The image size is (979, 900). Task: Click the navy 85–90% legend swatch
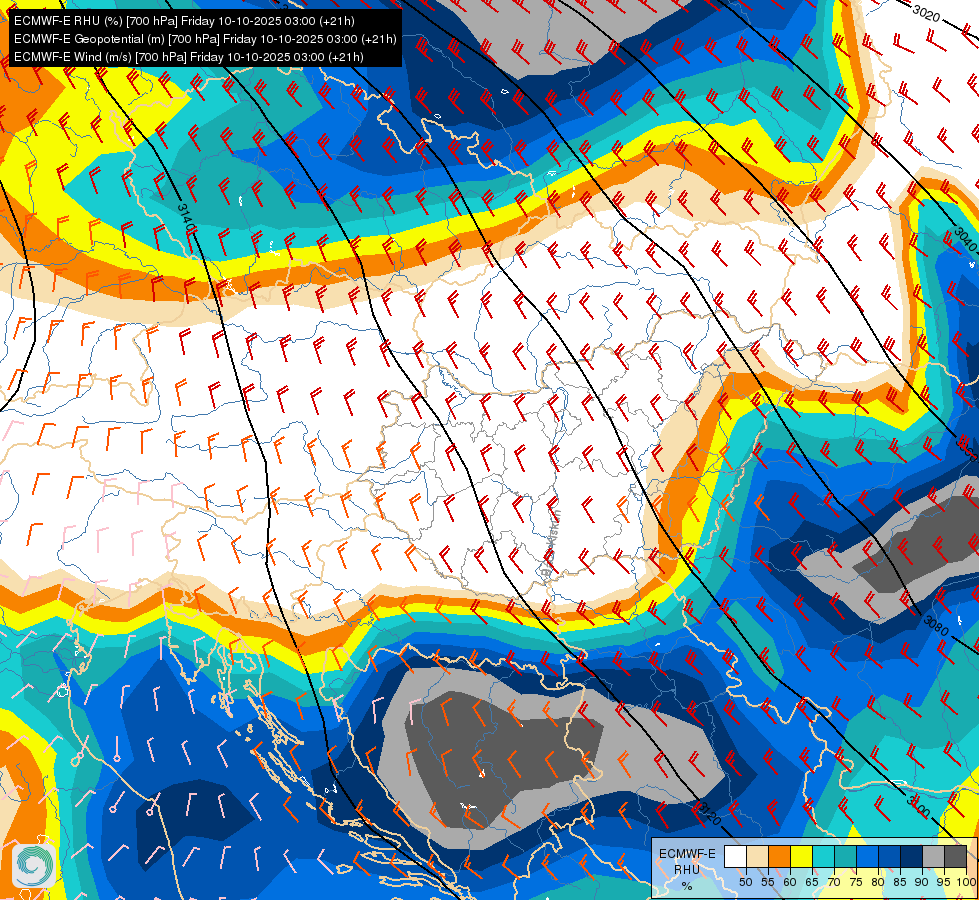pos(912,857)
